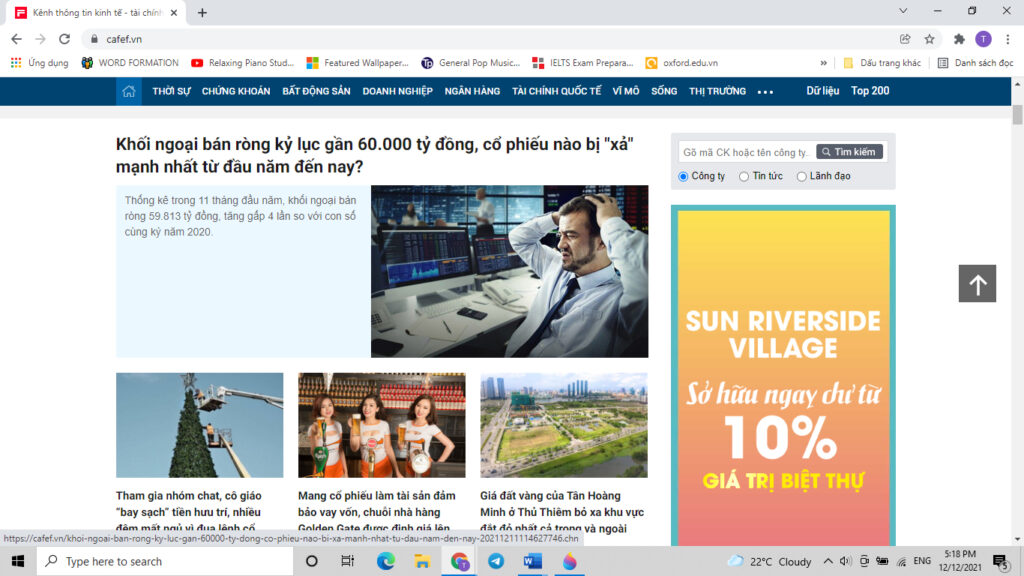This screenshot has width=1024, height=576.
Task: Open the more categories ellipsis menu
Action: (765, 92)
